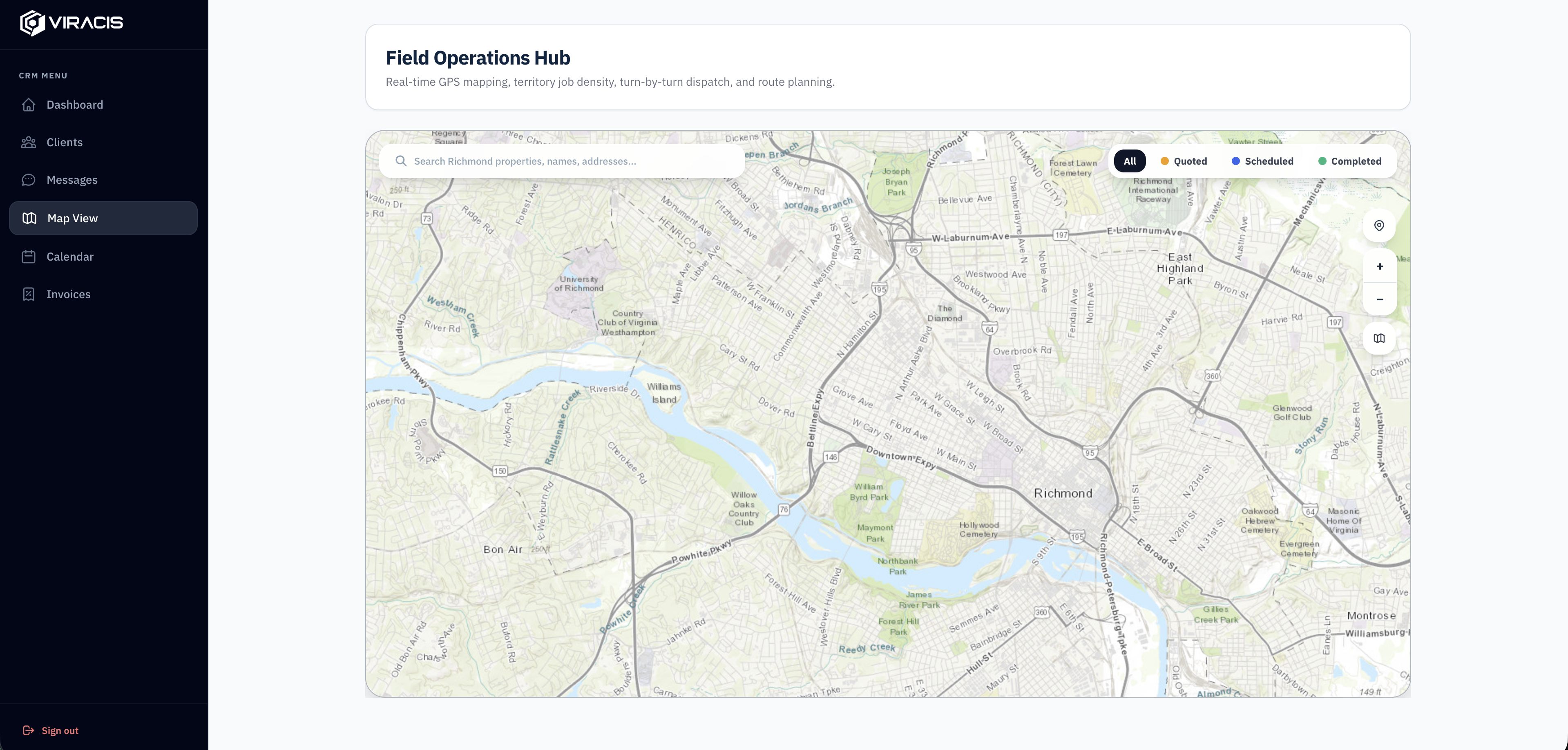This screenshot has height=750, width=1568.
Task: Click Hollywood Cemetery label on map
Action: click(x=979, y=530)
